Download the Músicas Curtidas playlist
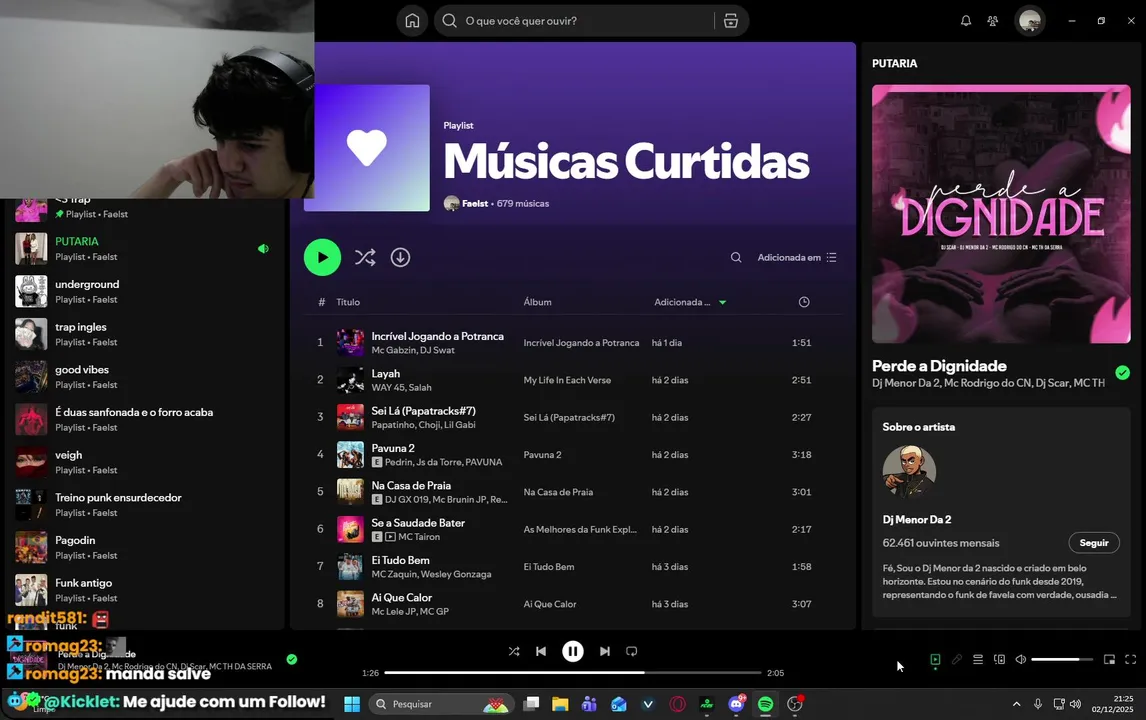The width and height of the screenshot is (1146, 720). [401, 257]
